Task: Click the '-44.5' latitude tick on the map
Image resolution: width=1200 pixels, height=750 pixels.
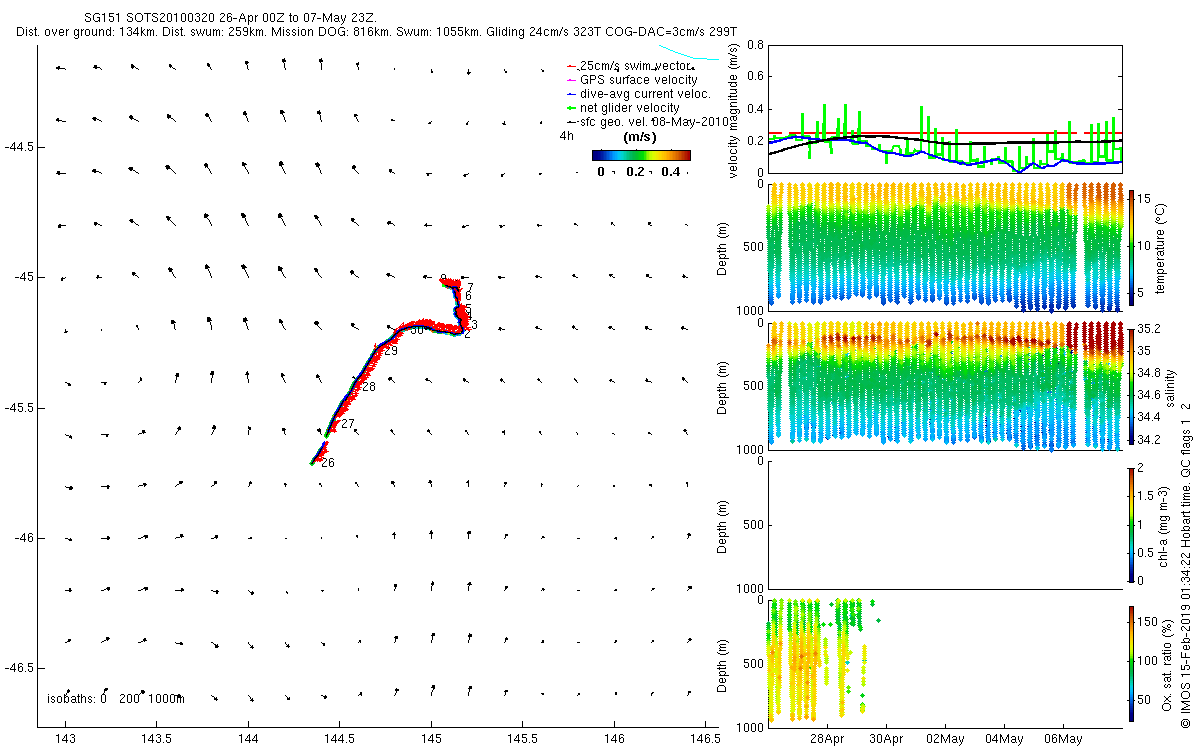Action: point(20,147)
